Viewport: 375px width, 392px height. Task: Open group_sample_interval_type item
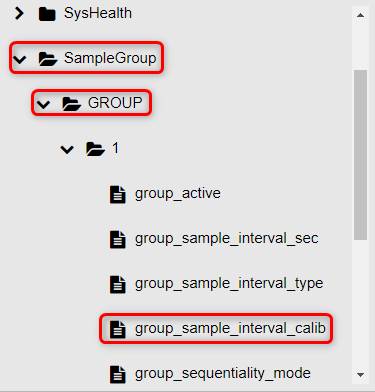click(x=229, y=284)
